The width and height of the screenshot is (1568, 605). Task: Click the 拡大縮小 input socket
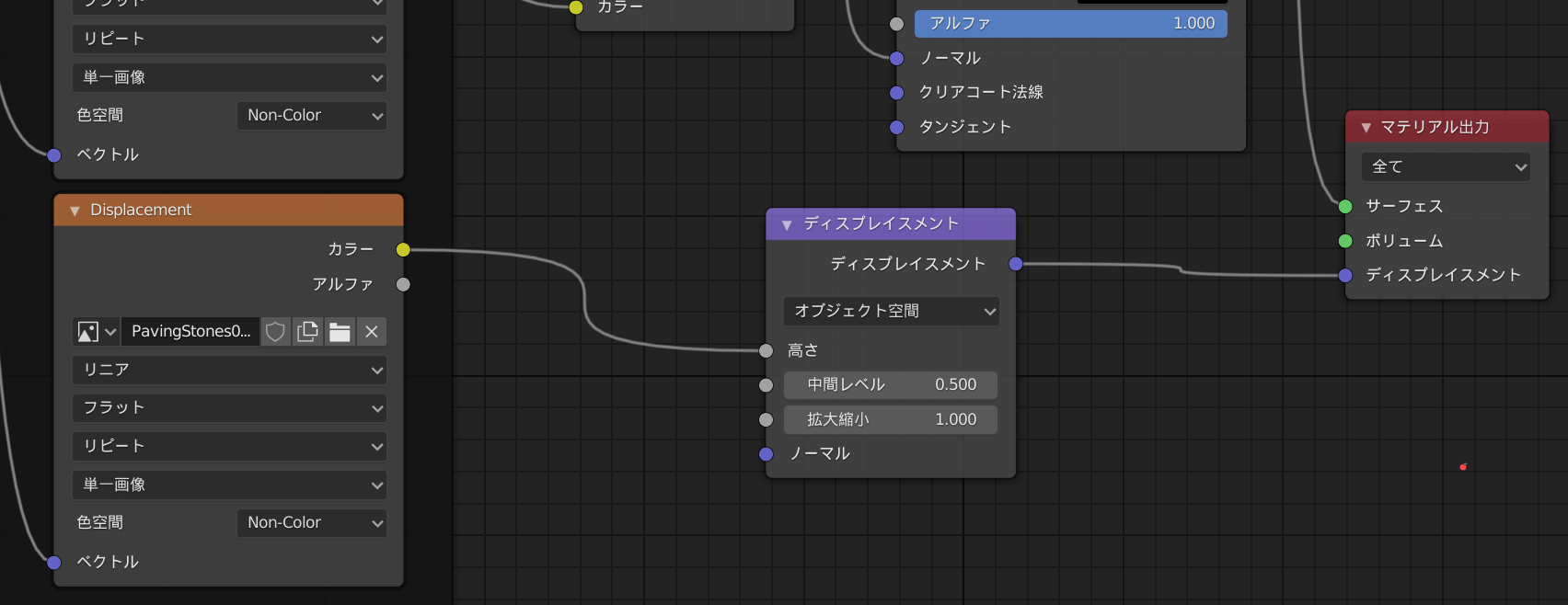(x=766, y=419)
